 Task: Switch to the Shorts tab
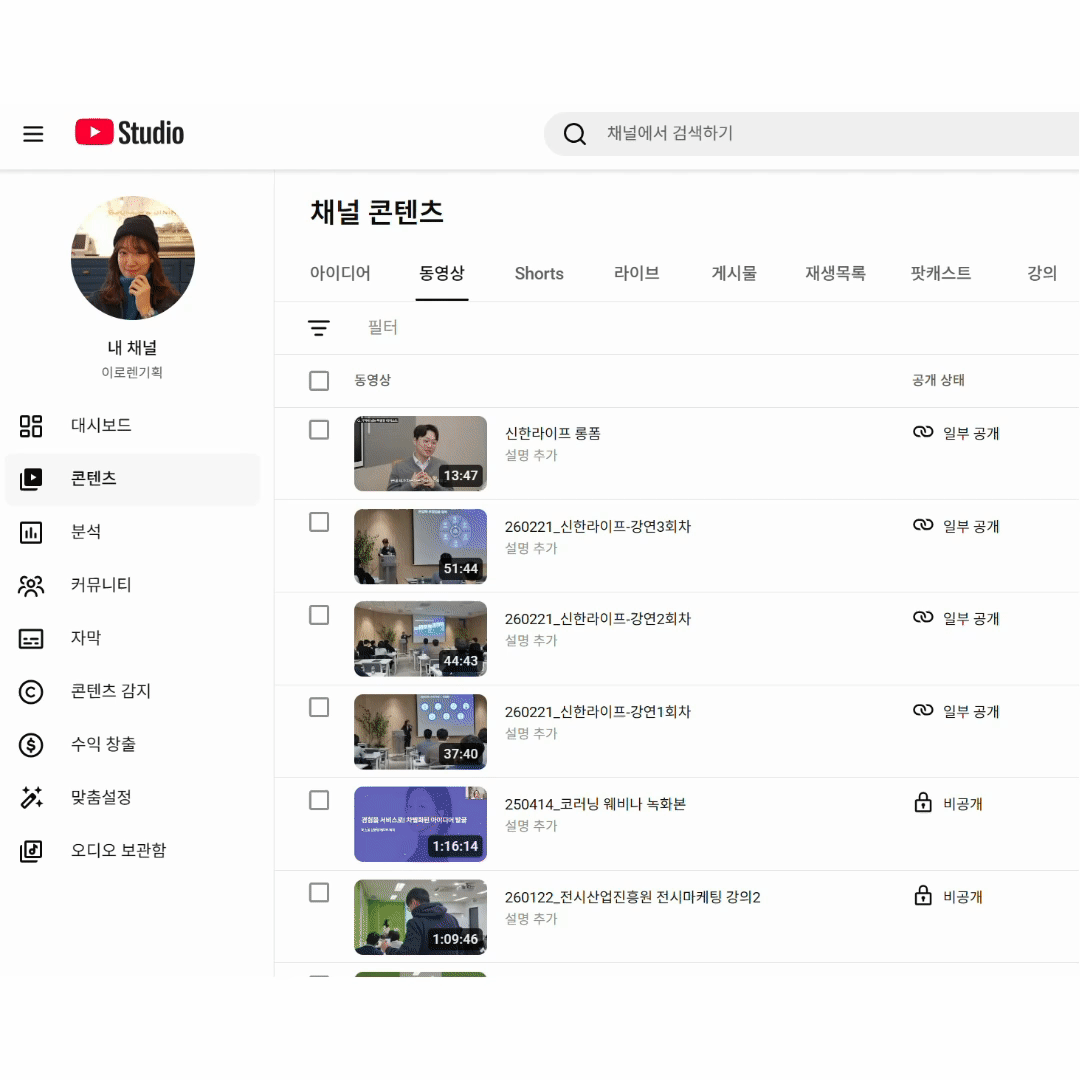tap(539, 273)
